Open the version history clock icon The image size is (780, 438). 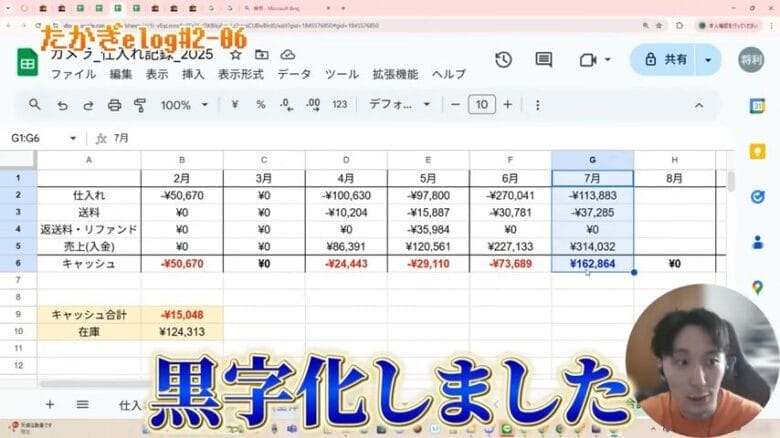tap(503, 60)
